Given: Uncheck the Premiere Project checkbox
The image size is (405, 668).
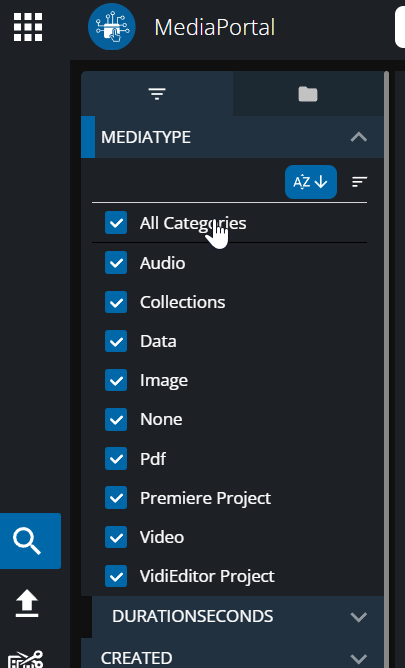Looking at the screenshot, I should pos(116,498).
